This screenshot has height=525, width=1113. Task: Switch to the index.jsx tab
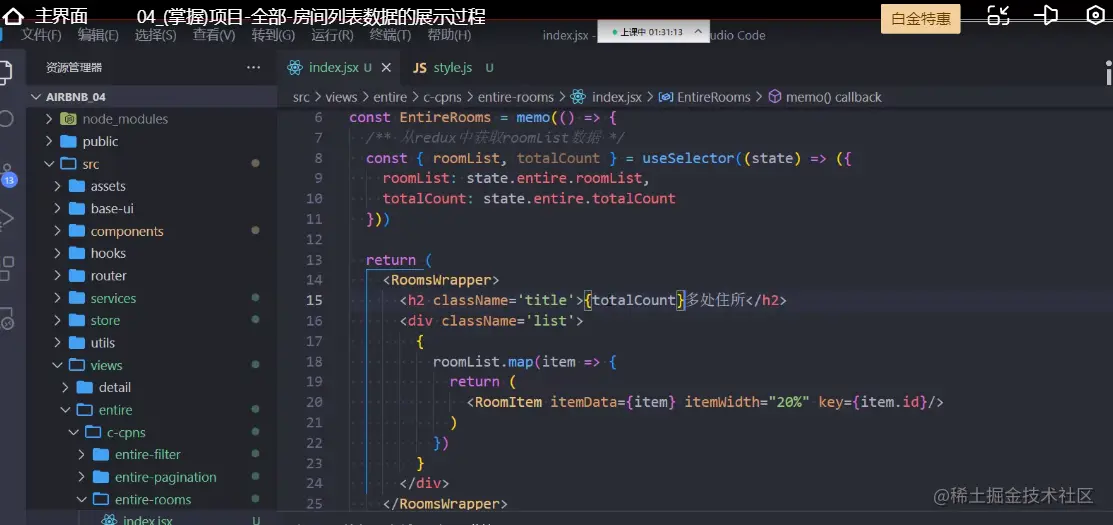pyautogui.click(x=334, y=67)
